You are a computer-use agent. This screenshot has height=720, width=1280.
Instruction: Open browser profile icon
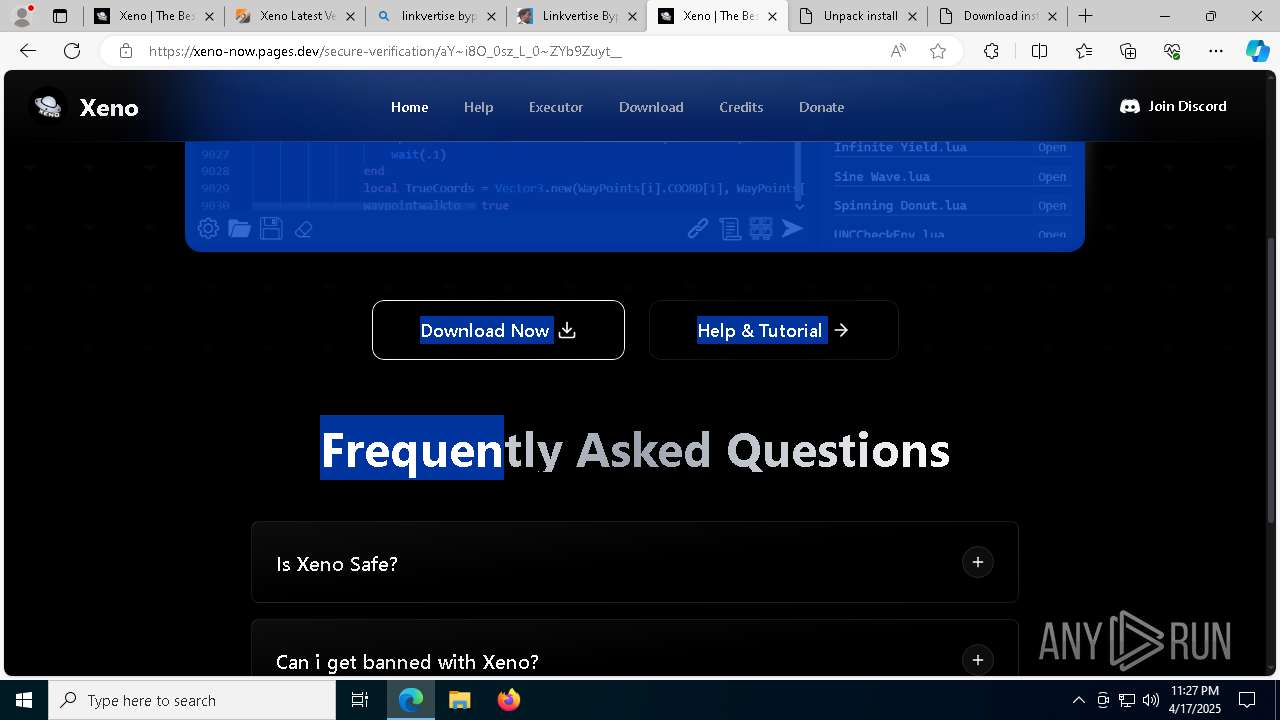[21, 16]
